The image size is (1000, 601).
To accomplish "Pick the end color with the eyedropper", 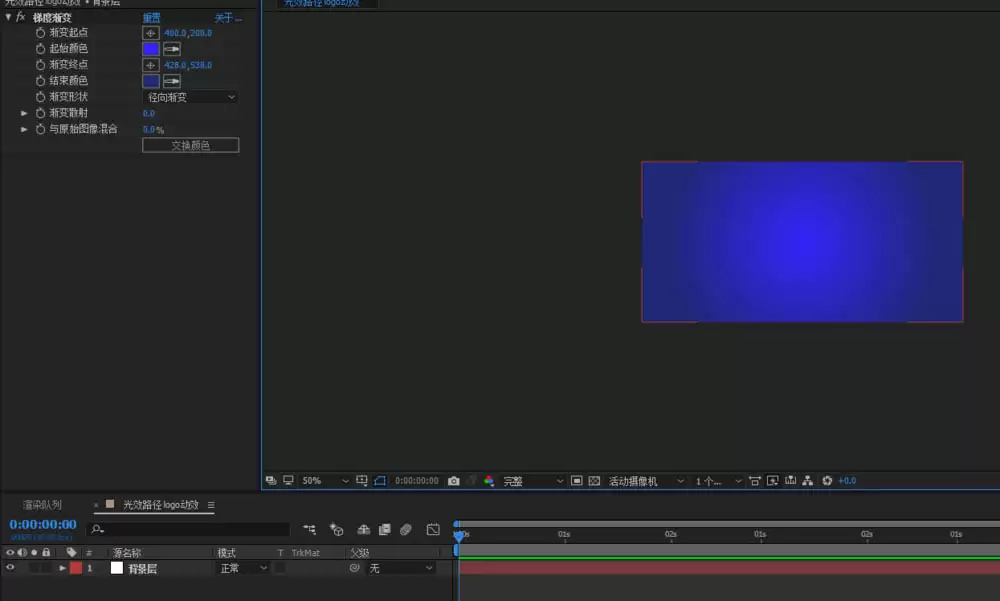I will (x=172, y=81).
